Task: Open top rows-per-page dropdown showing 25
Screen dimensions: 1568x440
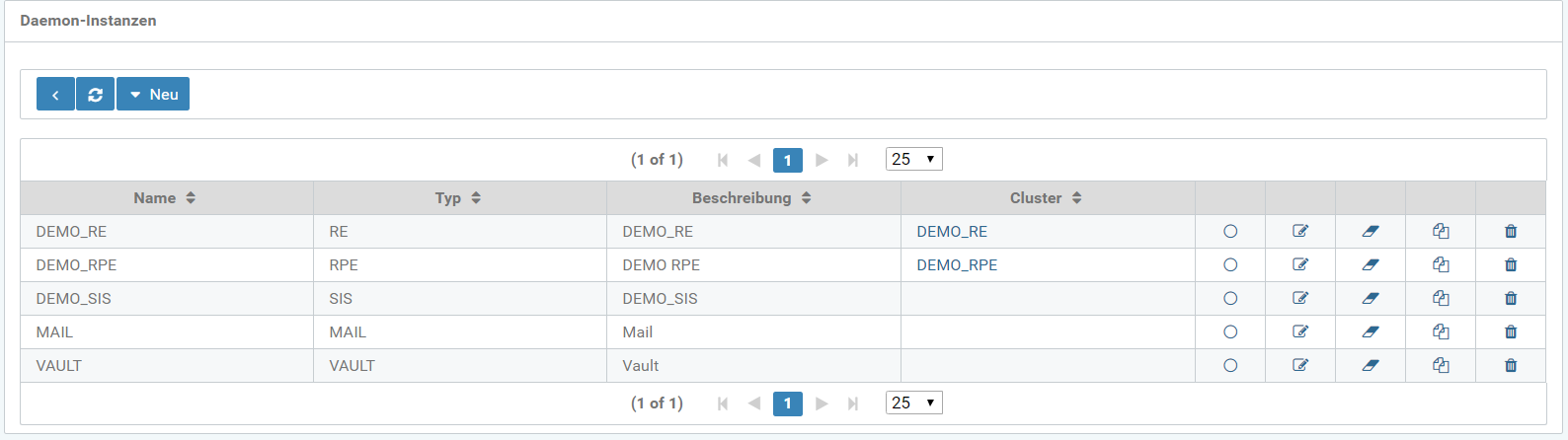Action: [x=913, y=159]
